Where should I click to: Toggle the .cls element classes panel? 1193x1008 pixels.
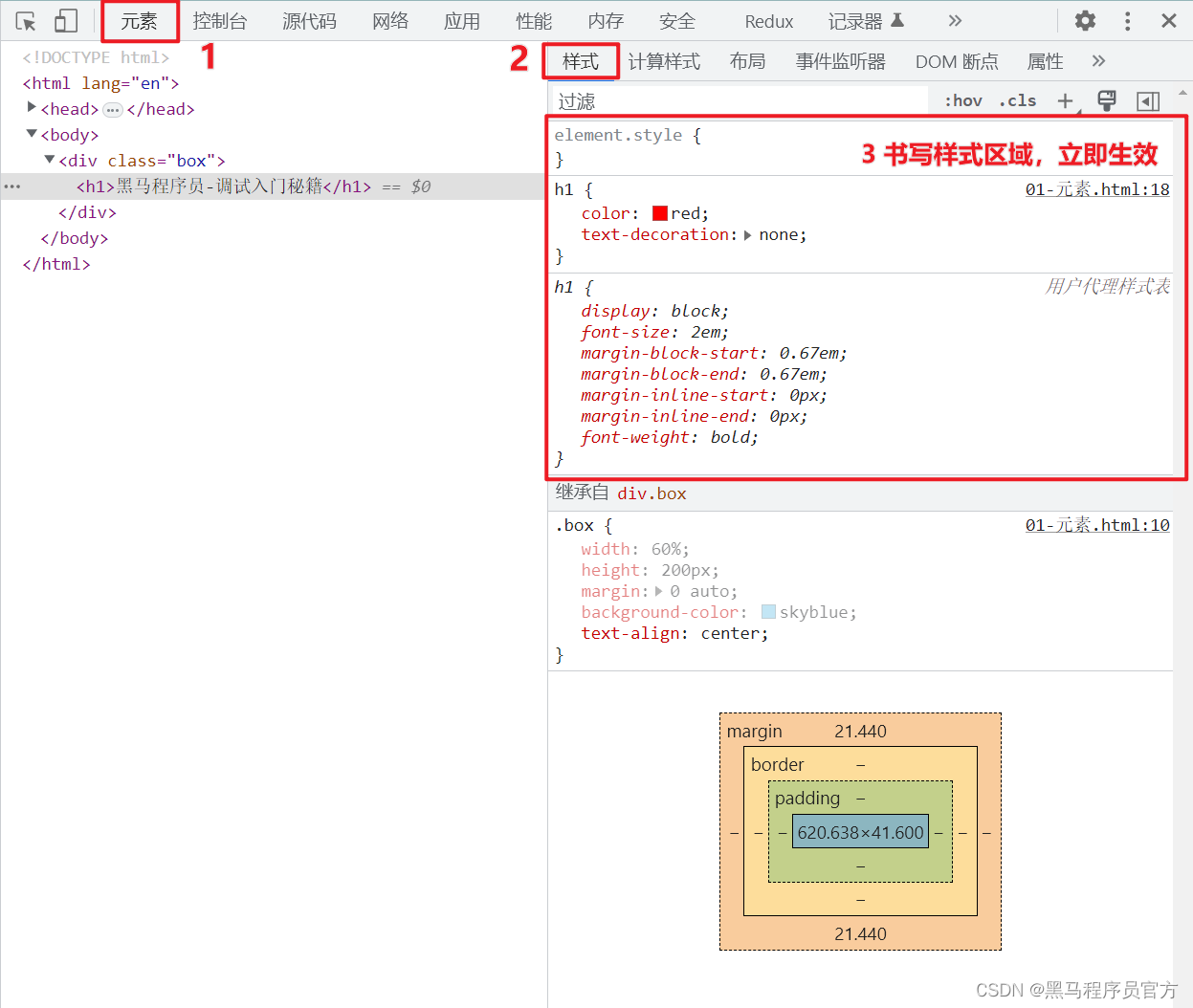pos(1017,100)
